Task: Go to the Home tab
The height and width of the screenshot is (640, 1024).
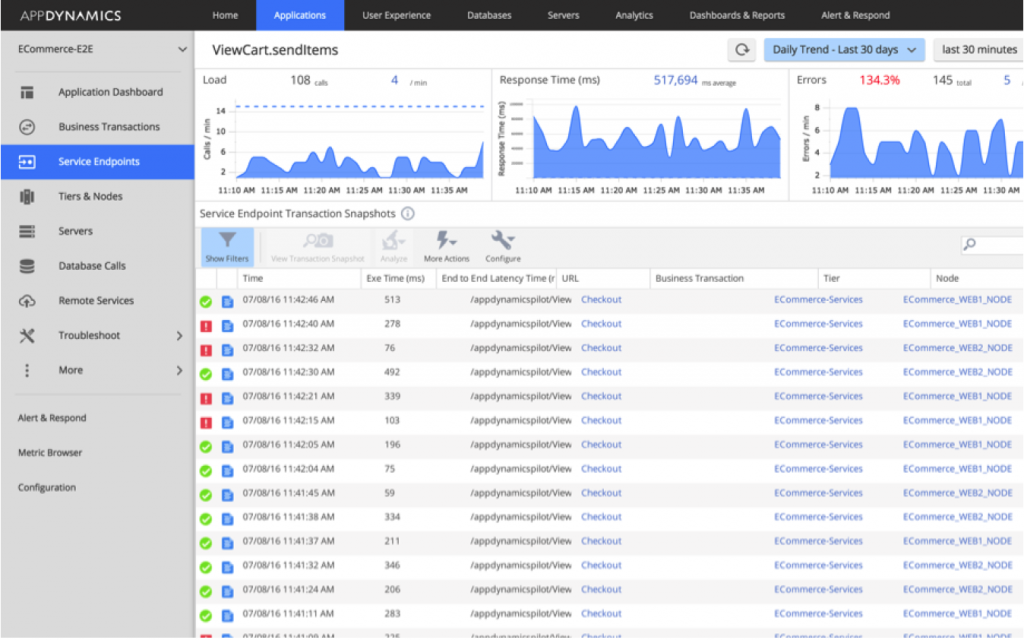Action: coord(225,15)
